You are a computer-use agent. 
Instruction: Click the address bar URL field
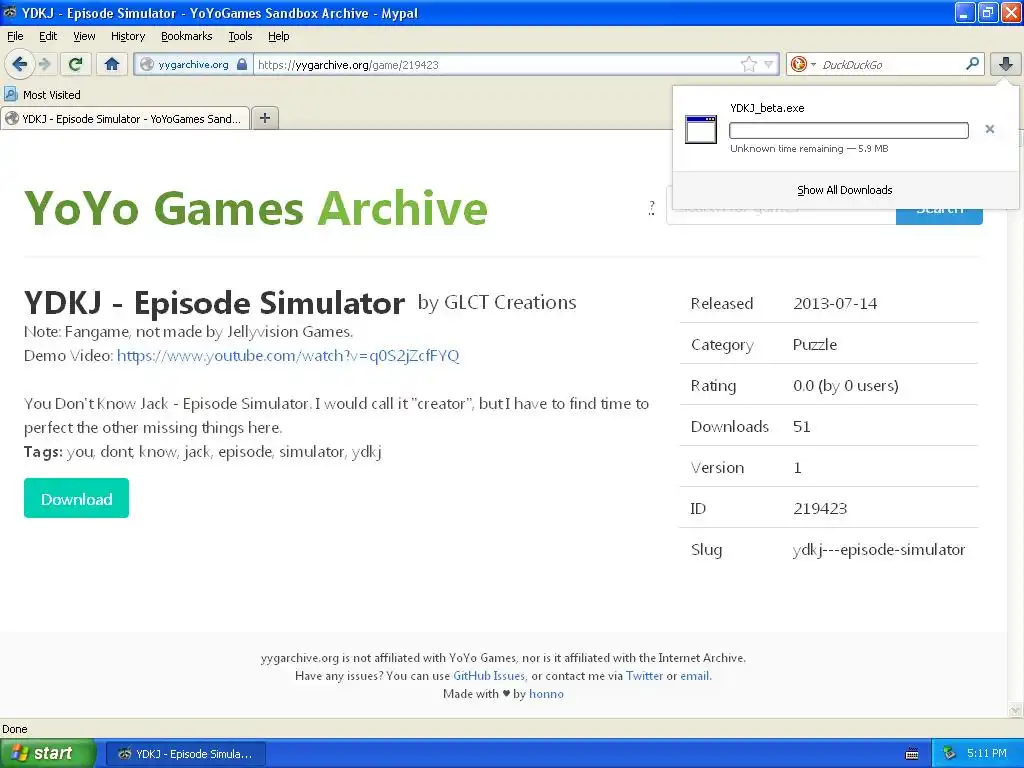pos(496,64)
